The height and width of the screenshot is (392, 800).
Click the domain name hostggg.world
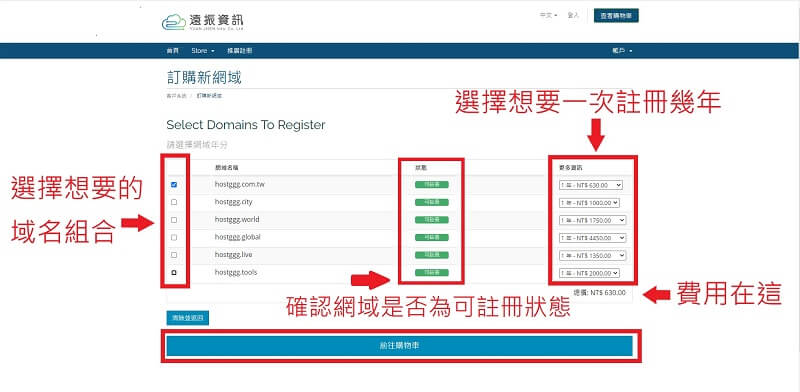pos(237,219)
